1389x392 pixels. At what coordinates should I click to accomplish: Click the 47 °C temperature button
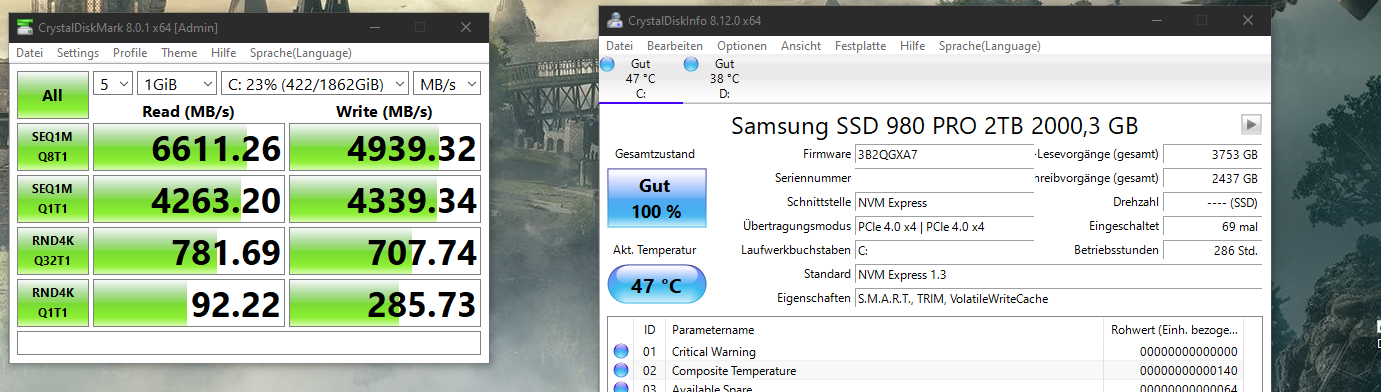click(657, 286)
